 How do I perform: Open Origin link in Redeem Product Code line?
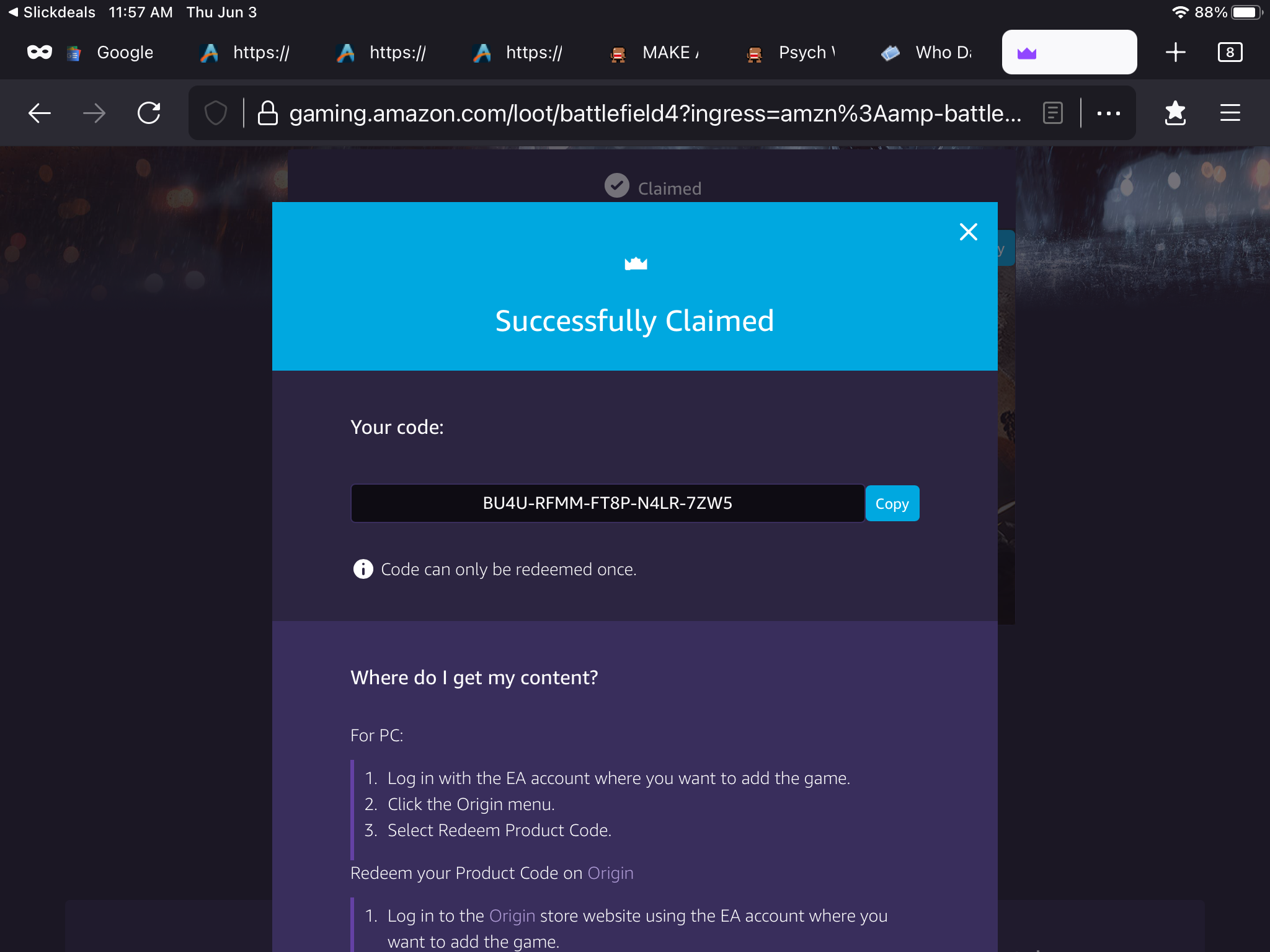[x=610, y=873]
